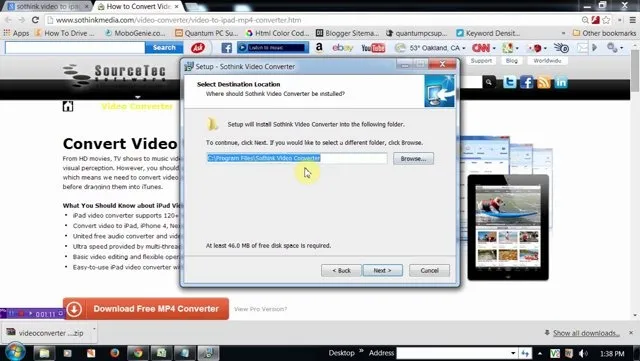Open SourceTec Facebook icon in header
640x361 pixels.
coord(527,82)
